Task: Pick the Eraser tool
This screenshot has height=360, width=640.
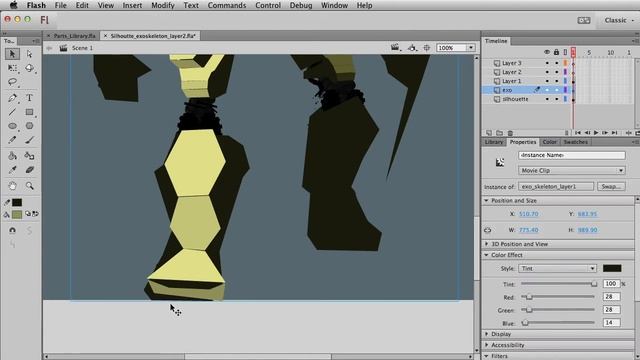Action: point(29,170)
